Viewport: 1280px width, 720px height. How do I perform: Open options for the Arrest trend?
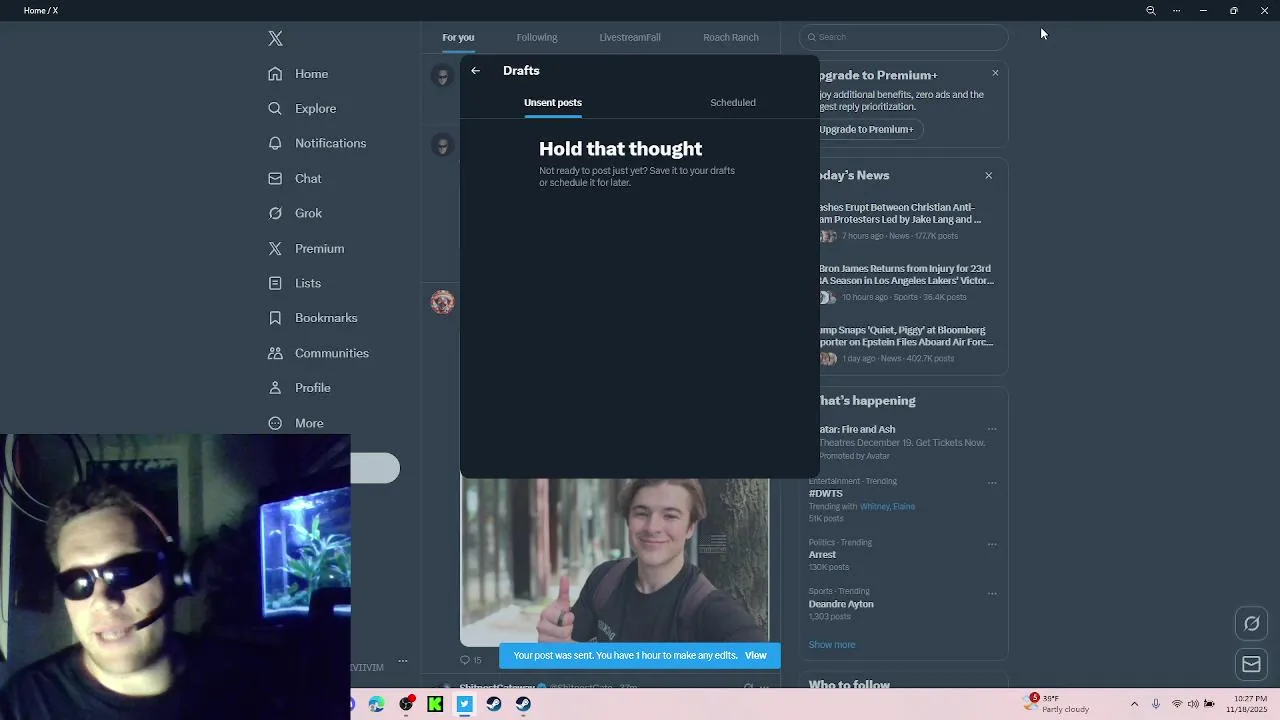[992, 544]
